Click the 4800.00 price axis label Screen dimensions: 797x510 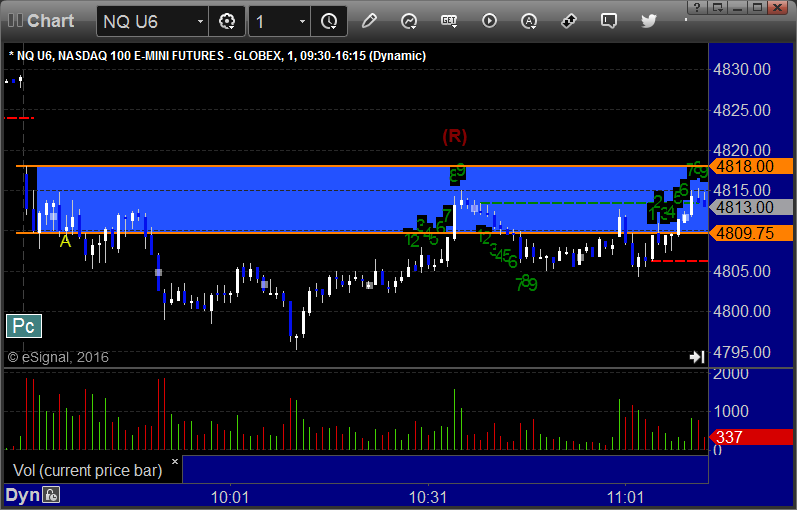[742, 312]
